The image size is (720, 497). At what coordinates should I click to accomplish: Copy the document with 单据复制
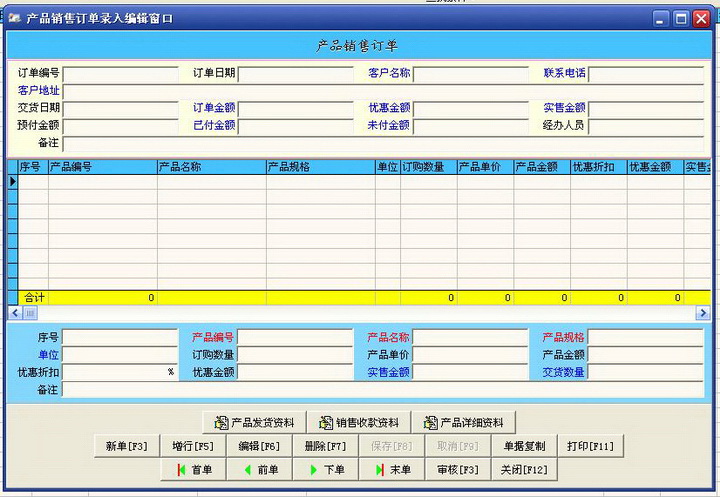point(524,446)
